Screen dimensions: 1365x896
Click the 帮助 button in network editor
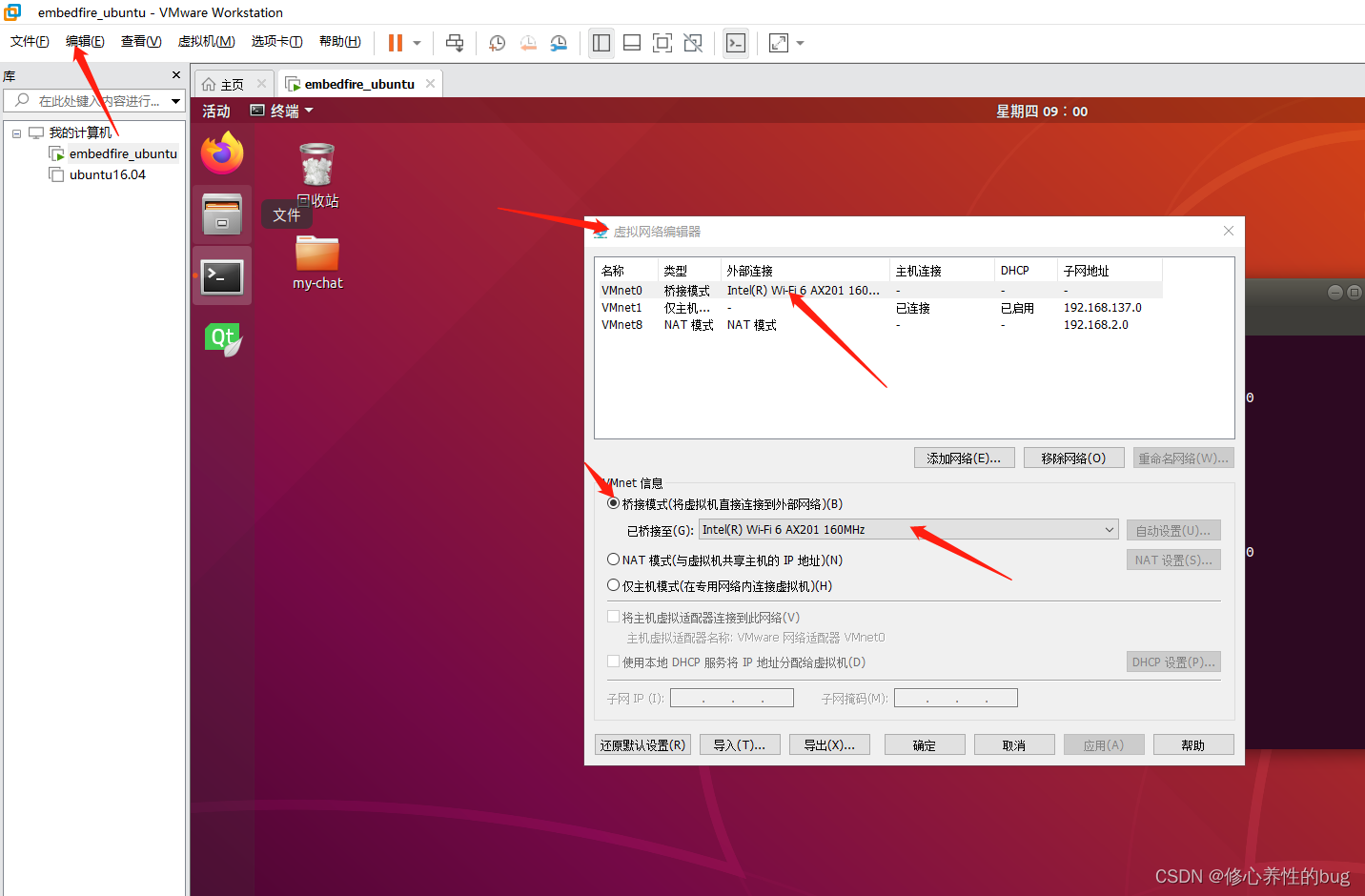coord(1193,744)
